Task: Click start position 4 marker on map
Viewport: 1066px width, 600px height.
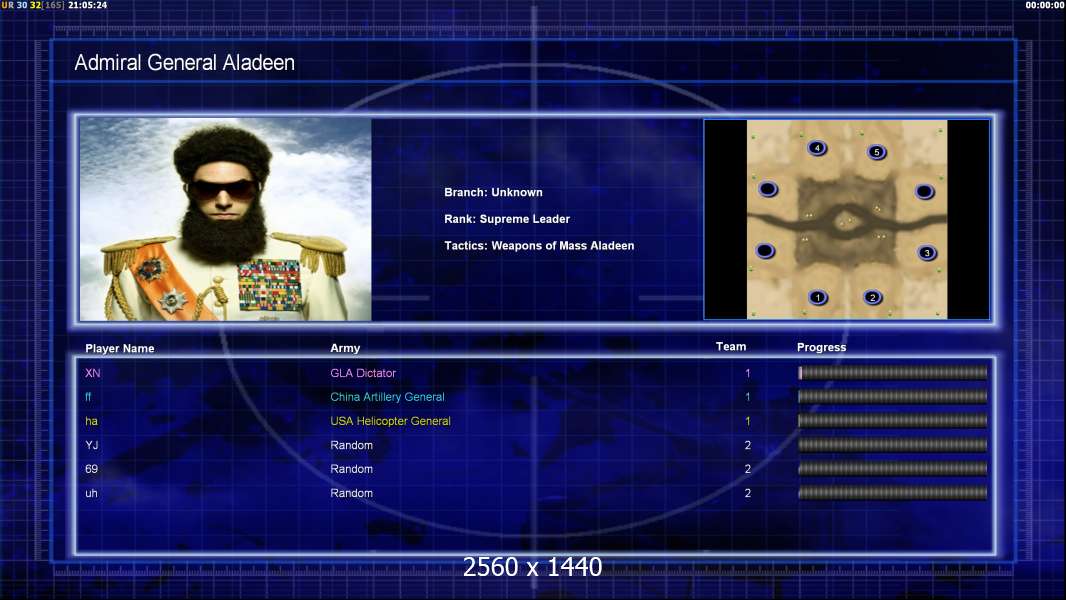Action: (x=817, y=147)
